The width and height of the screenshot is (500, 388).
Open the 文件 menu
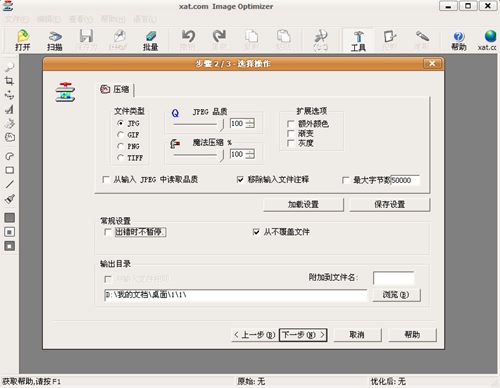pos(17,19)
